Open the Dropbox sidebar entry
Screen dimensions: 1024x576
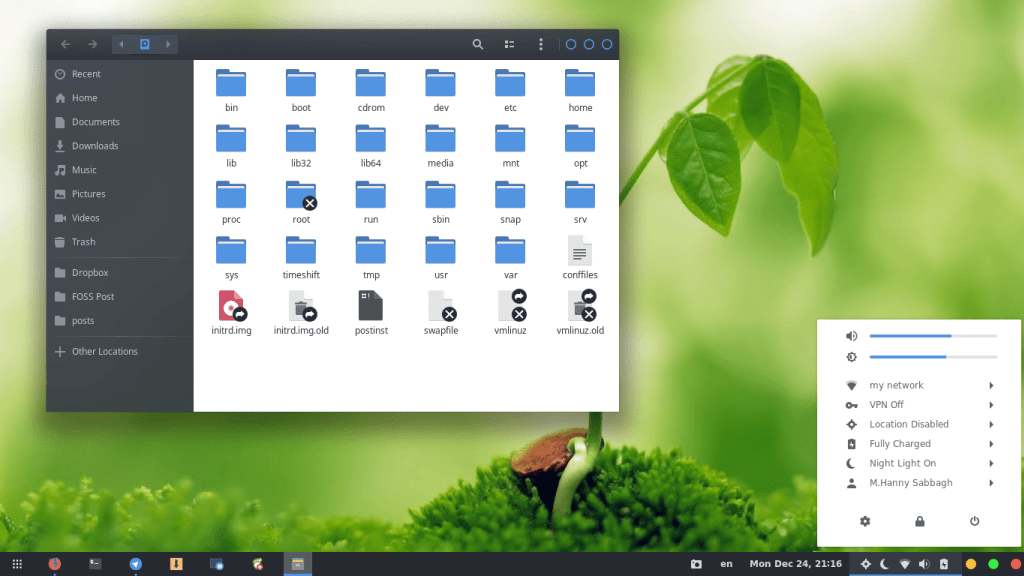click(90, 272)
